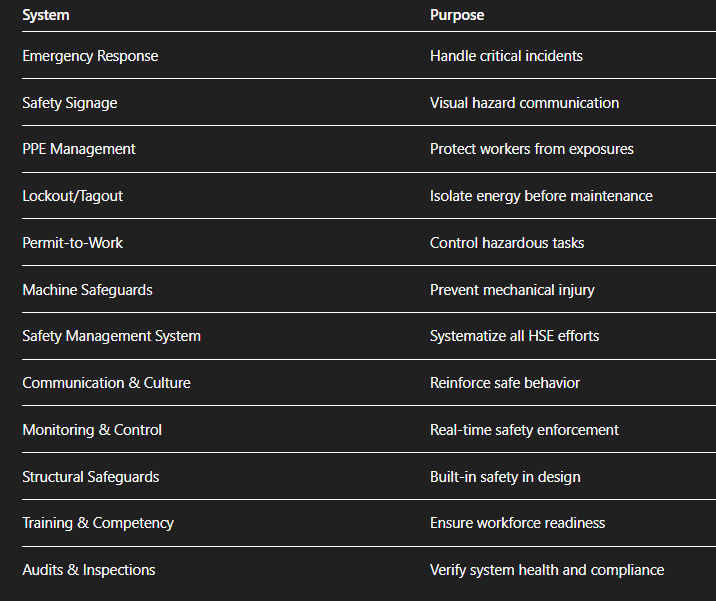Select the PPE Management entry
716x601 pixels.
pyautogui.click(x=79, y=149)
